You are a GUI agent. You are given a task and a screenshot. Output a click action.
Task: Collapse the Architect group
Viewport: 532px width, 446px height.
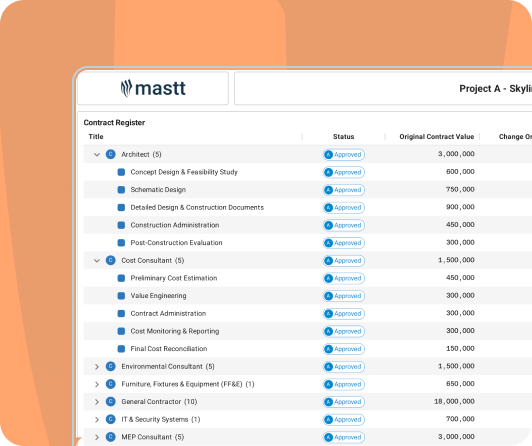point(97,155)
